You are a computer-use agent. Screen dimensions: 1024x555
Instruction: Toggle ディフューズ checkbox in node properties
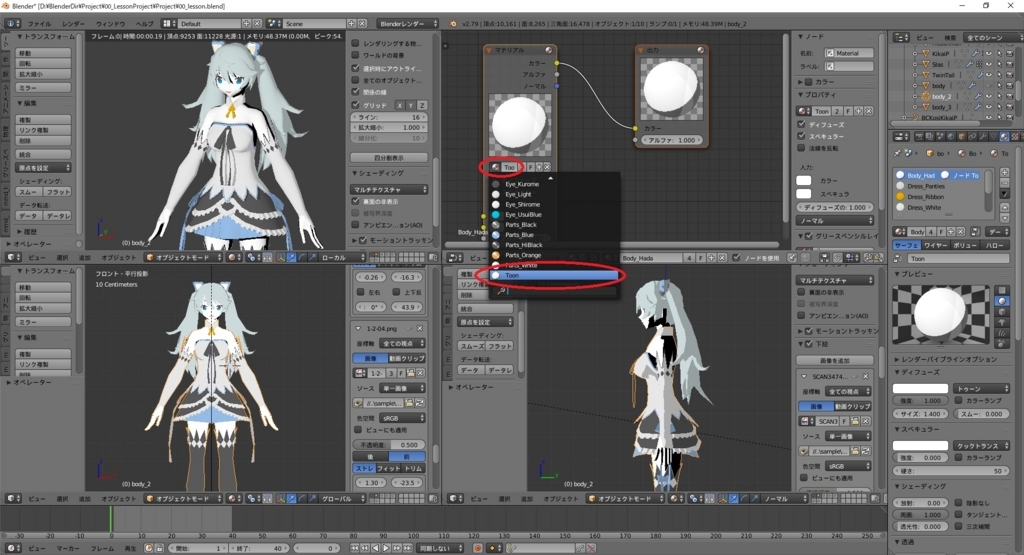(x=802, y=124)
